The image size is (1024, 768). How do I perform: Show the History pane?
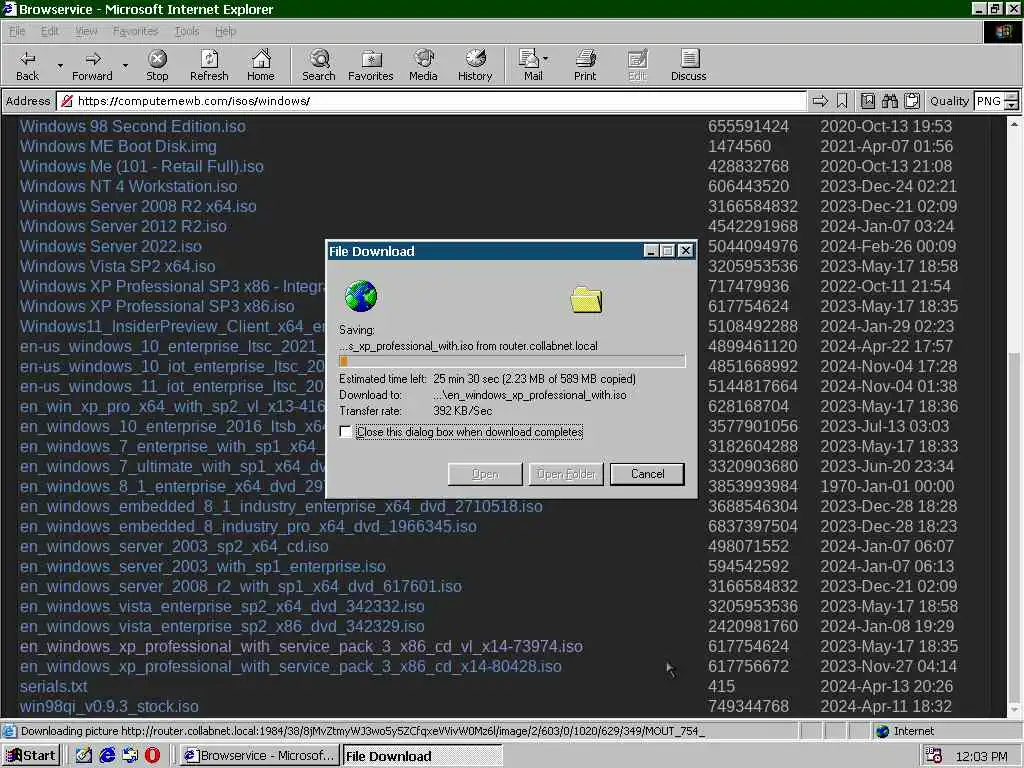pos(475,65)
